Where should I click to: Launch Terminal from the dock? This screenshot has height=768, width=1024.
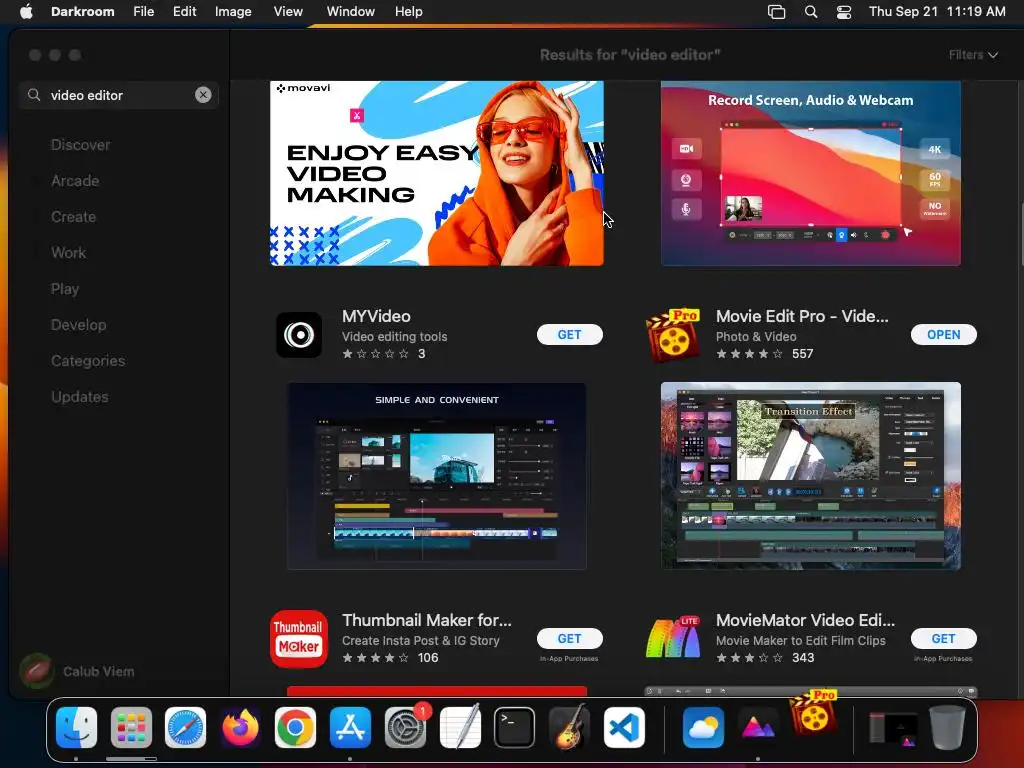coord(515,728)
